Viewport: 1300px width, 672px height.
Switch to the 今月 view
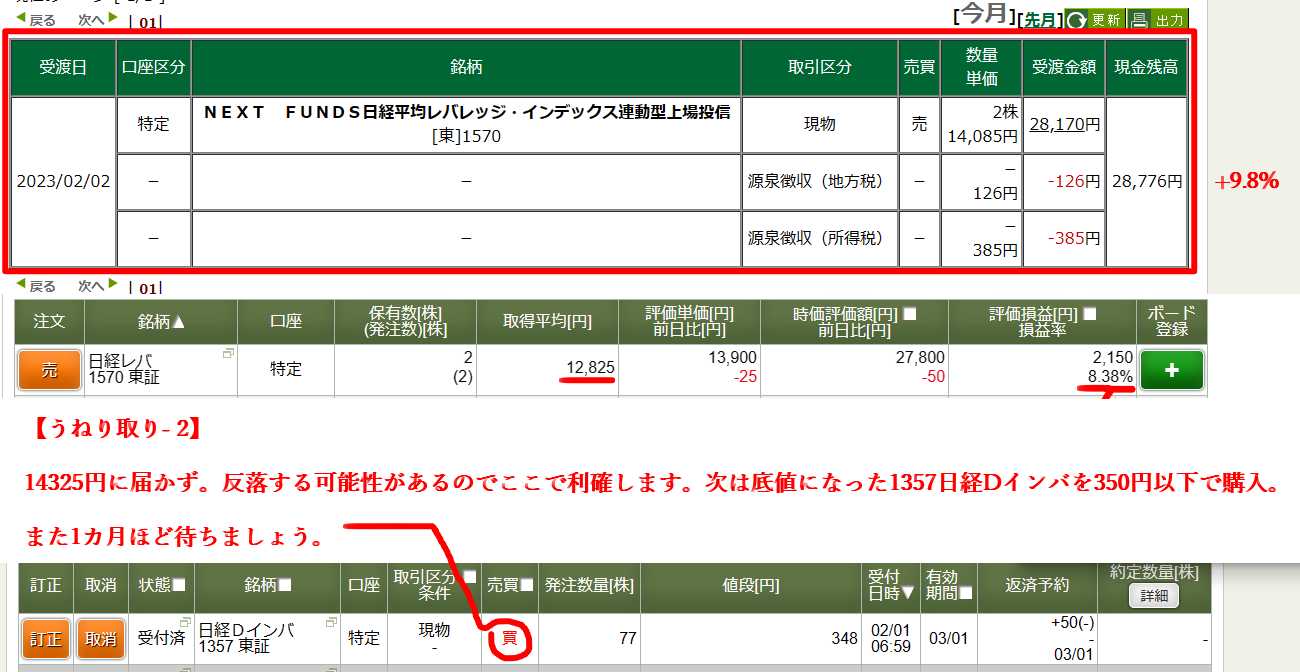coord(983,13)
